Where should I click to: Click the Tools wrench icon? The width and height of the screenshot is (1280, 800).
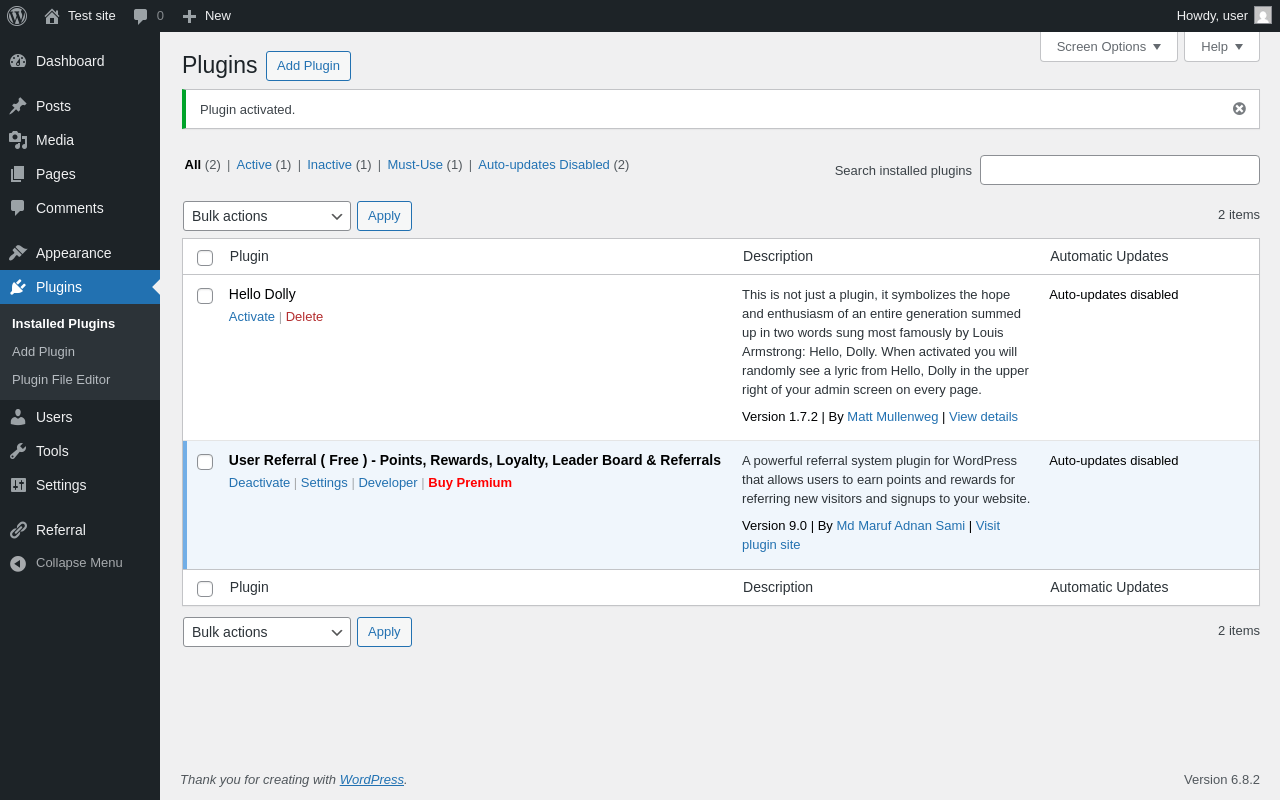[x=18, y=451]
